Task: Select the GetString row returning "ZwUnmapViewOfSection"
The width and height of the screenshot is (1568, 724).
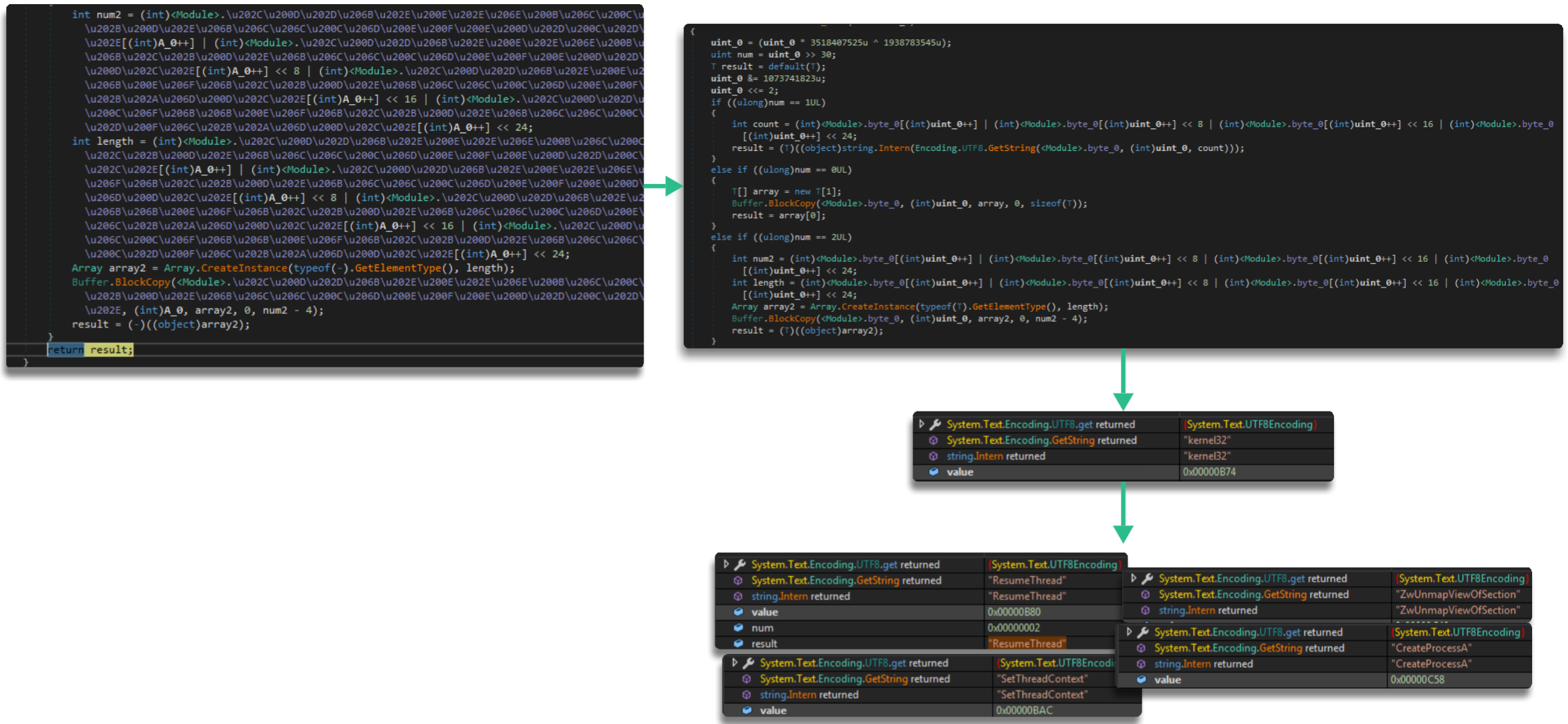Action: click(1253, 594)
